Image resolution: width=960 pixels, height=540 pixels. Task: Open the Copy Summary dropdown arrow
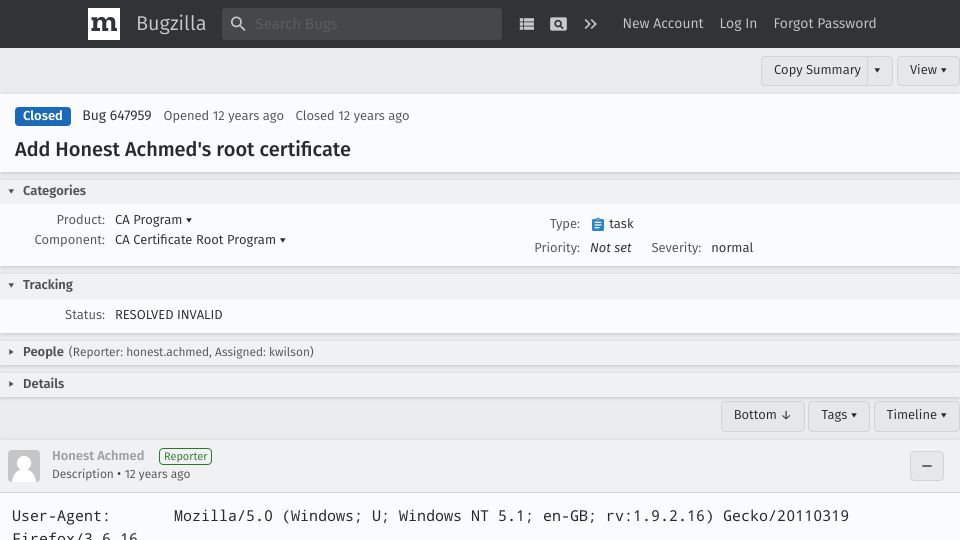click(879, 70)
